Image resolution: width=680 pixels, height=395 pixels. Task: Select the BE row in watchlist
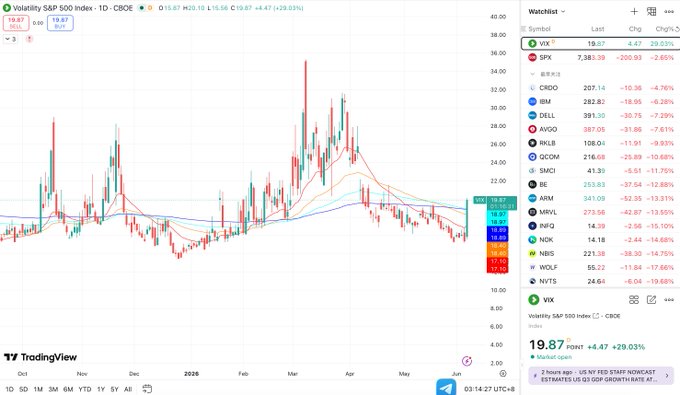[600, 184]
